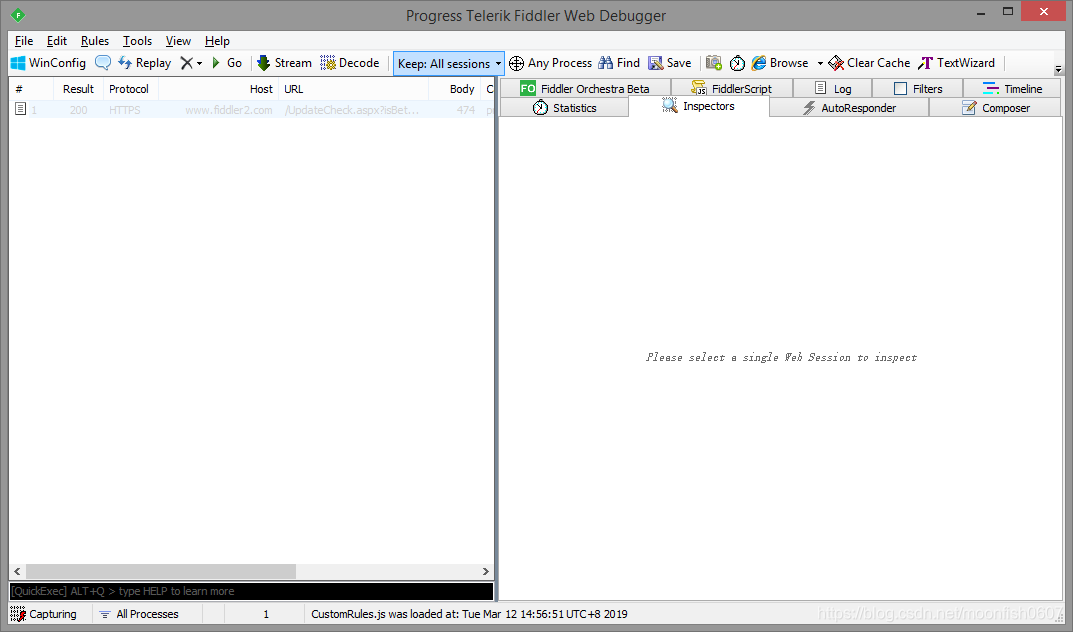This screenshot has width=1073, height=632.
Task: Open the TextWizard tool
Action: pos(956,63)
